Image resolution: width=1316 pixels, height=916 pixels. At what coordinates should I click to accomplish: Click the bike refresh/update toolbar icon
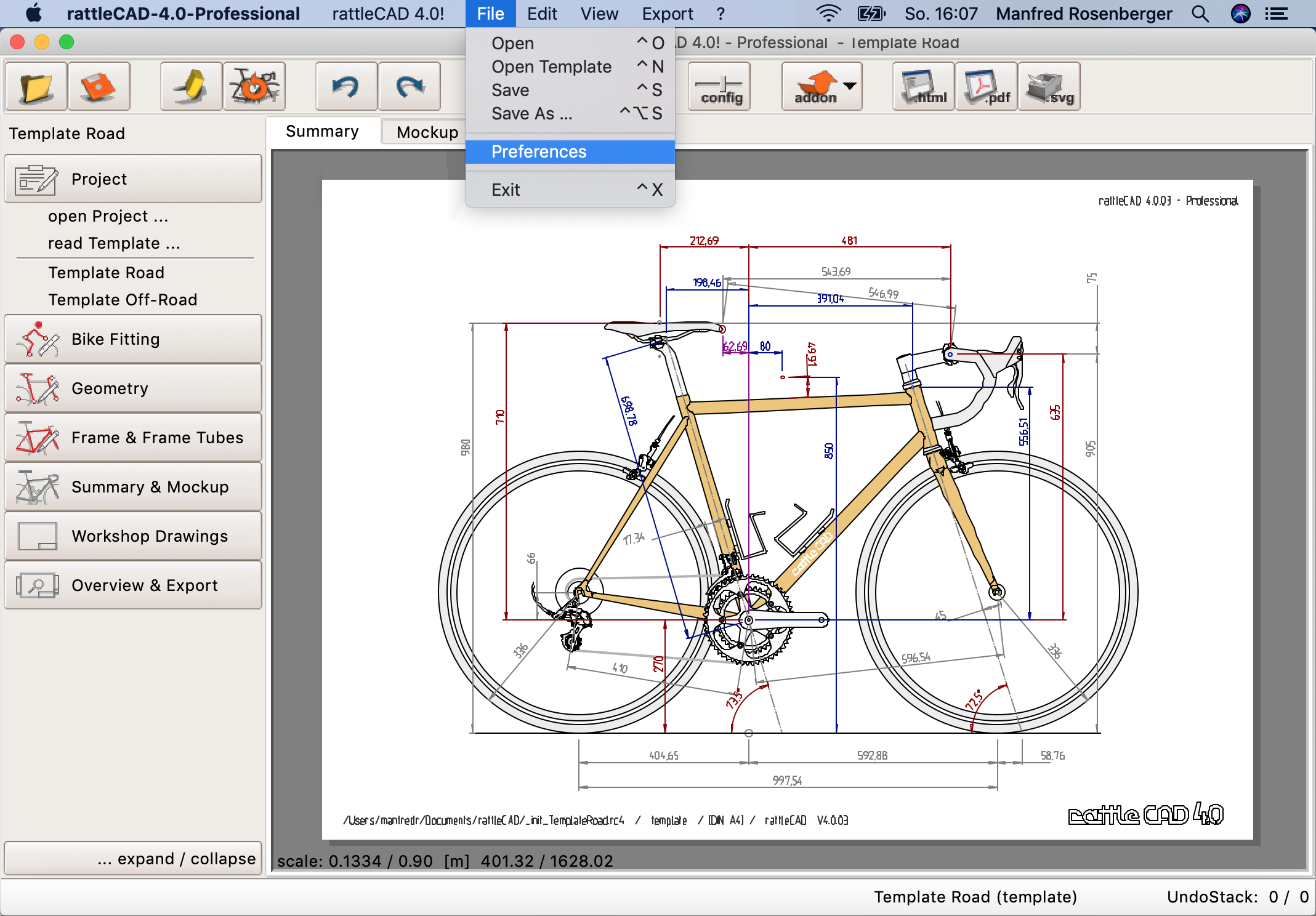(254, 86)
